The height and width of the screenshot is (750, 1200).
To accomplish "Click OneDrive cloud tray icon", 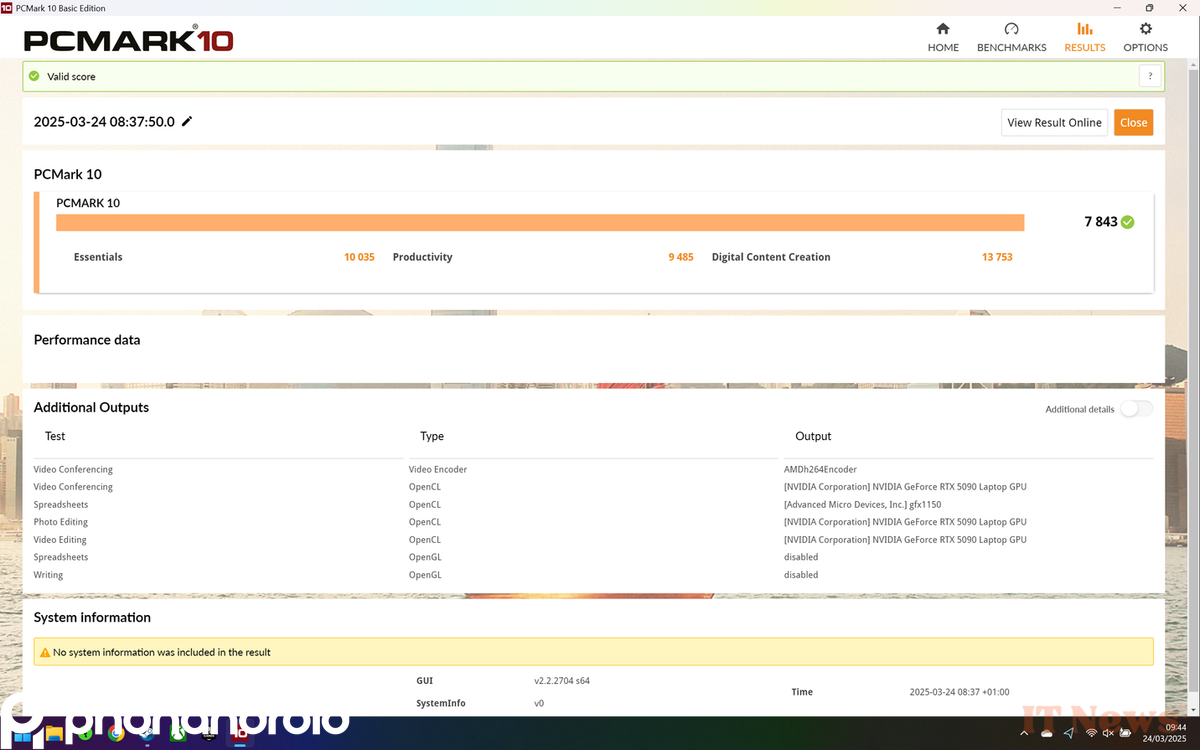I will [x=1047, y=733].
